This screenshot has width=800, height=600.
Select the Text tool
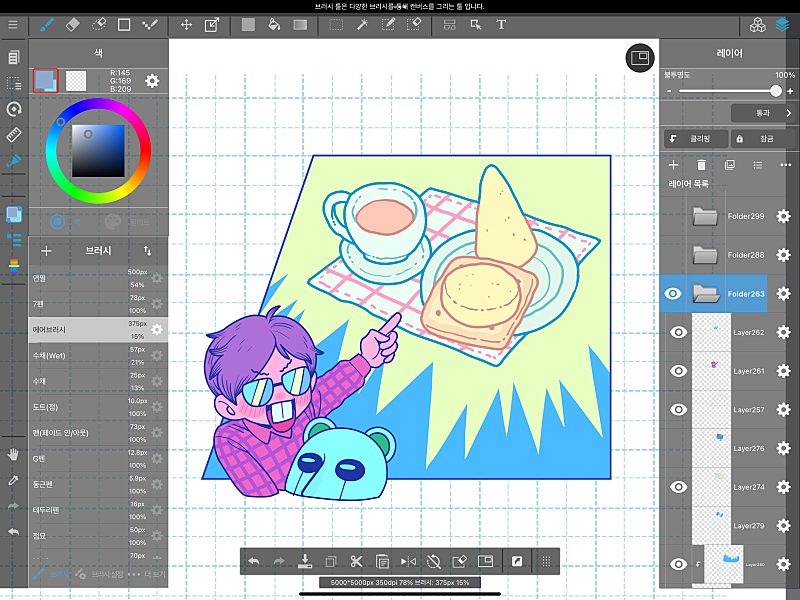[x=501, y=24]
